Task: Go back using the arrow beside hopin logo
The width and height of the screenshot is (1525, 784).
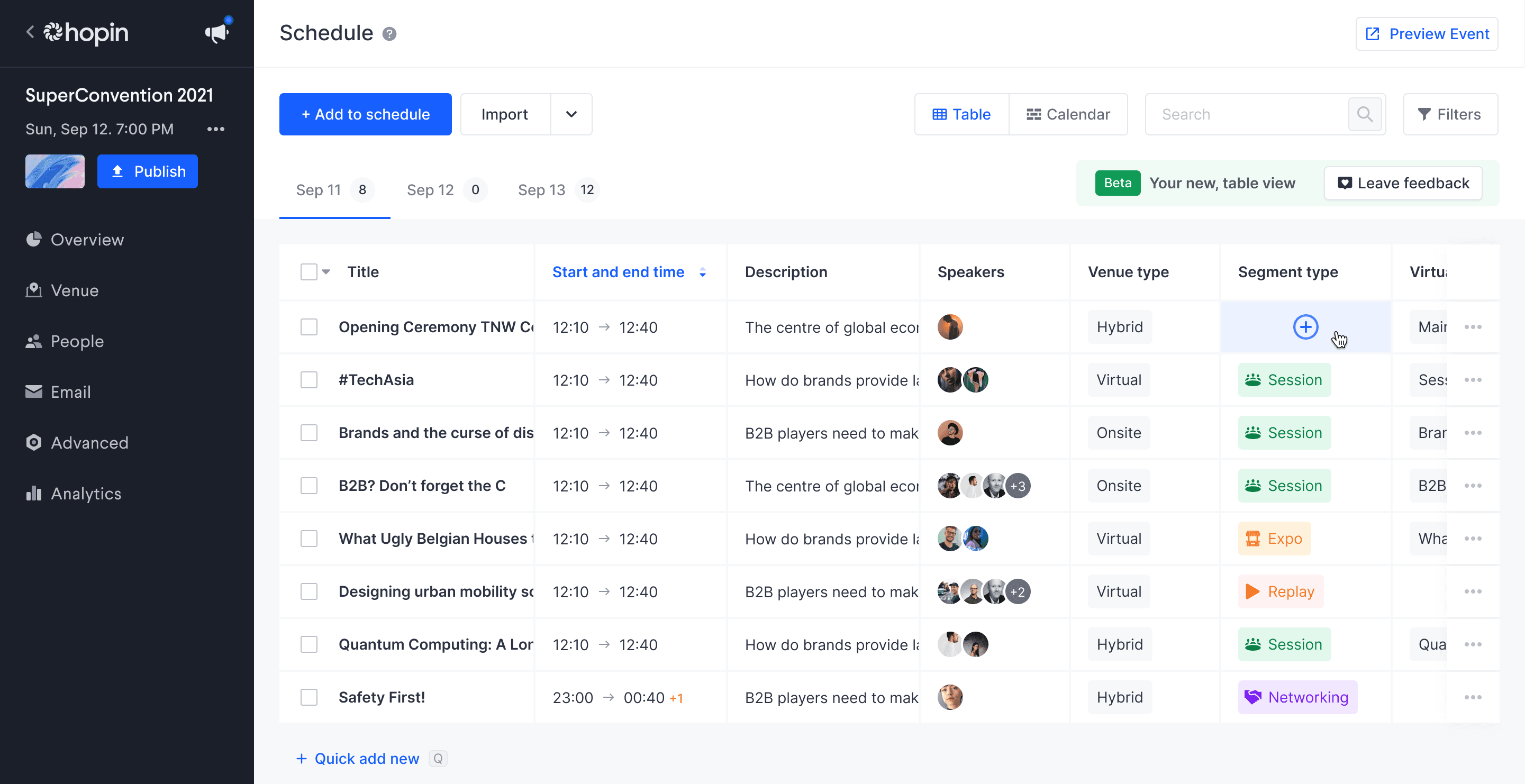Action: 30,32
